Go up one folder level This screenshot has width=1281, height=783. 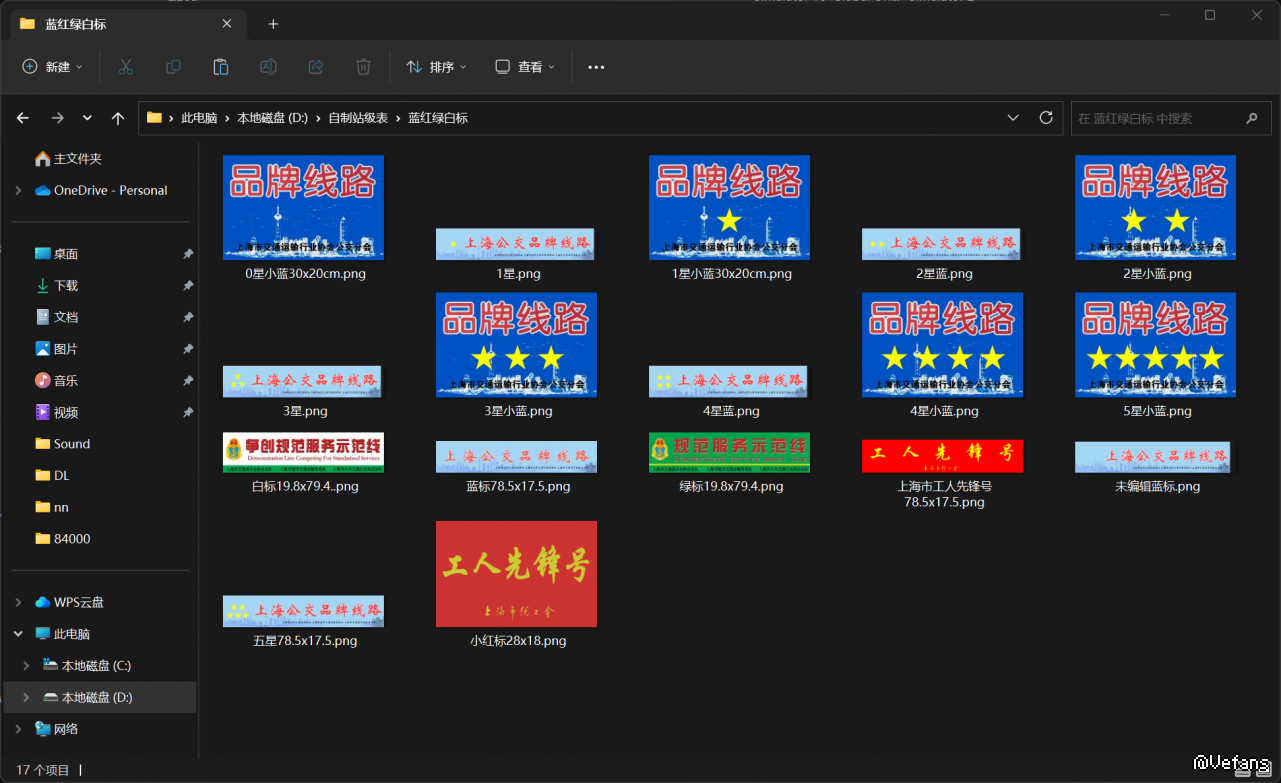click(118, 118)
